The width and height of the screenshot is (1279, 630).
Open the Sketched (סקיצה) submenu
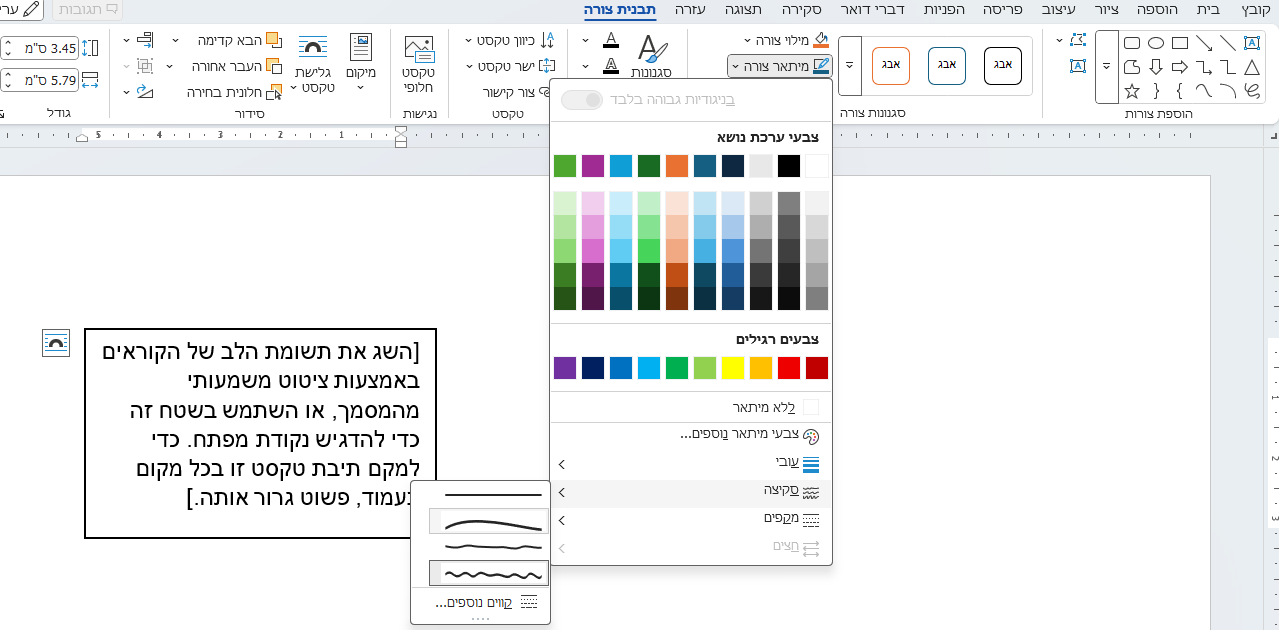point(691,492)
